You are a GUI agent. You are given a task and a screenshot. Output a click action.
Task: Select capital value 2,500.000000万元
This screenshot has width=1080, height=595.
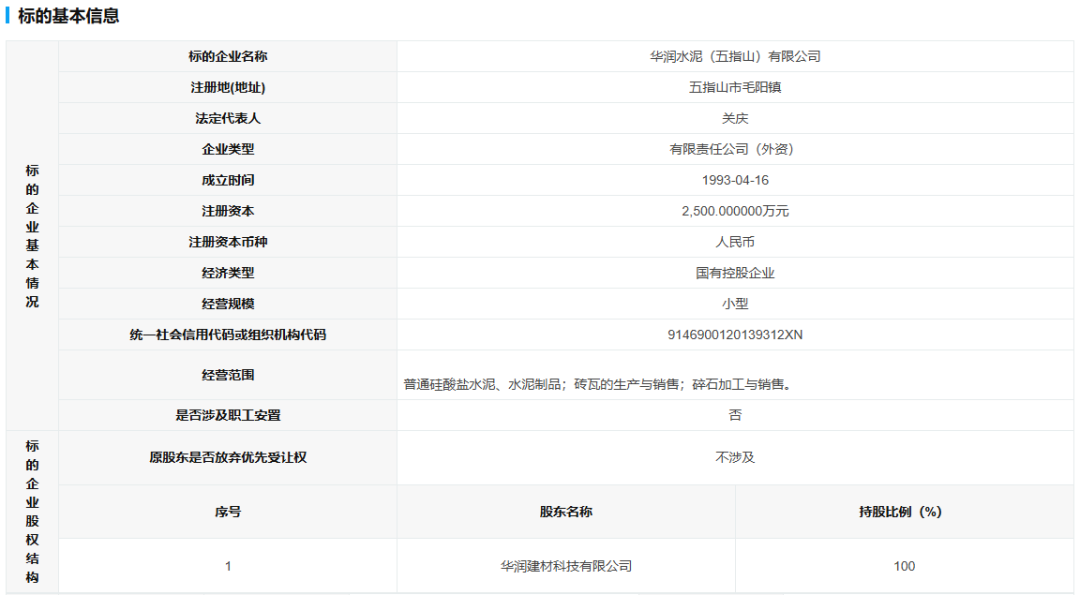735,211
